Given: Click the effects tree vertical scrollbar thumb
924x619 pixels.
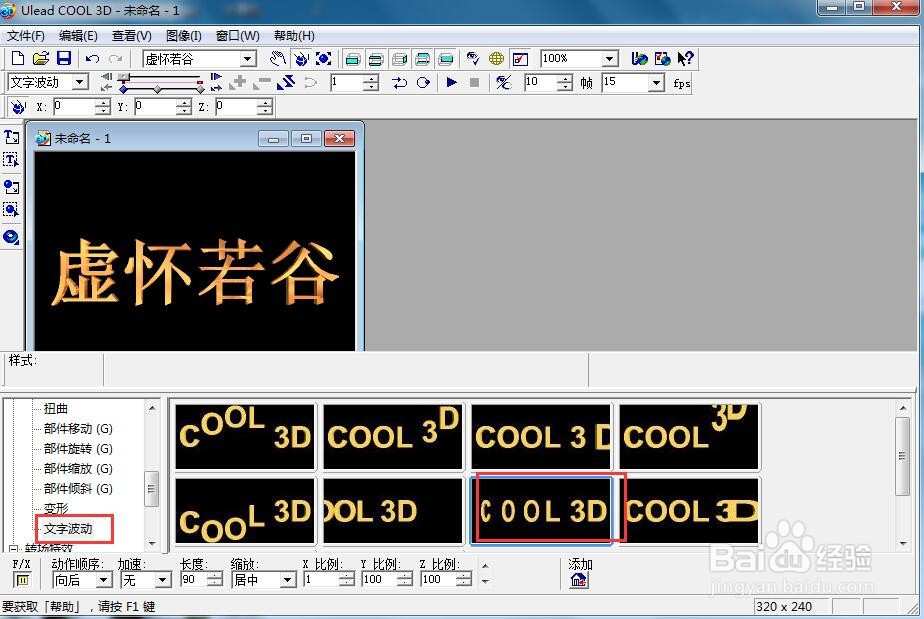Looking at the screenshot, I should [151, 489].
